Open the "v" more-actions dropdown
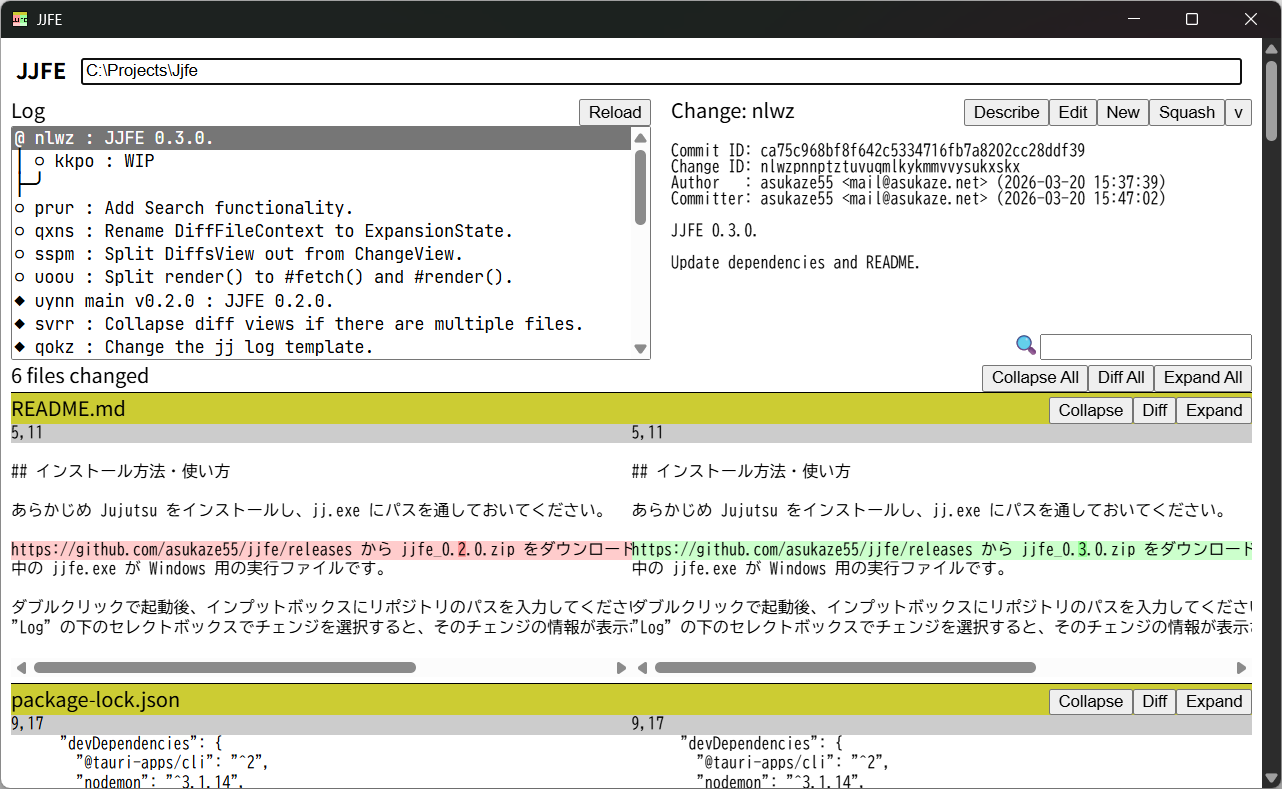Image resolution: width=1282 pixels, height=789 pixels. pos(1238,112)
